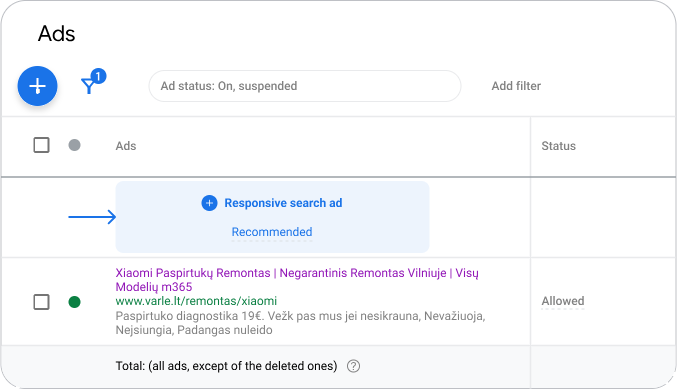Click the blue arrow pointing to the recommendation
The height and width of the screenshot is (389, 677).
[x=92, y=217]
